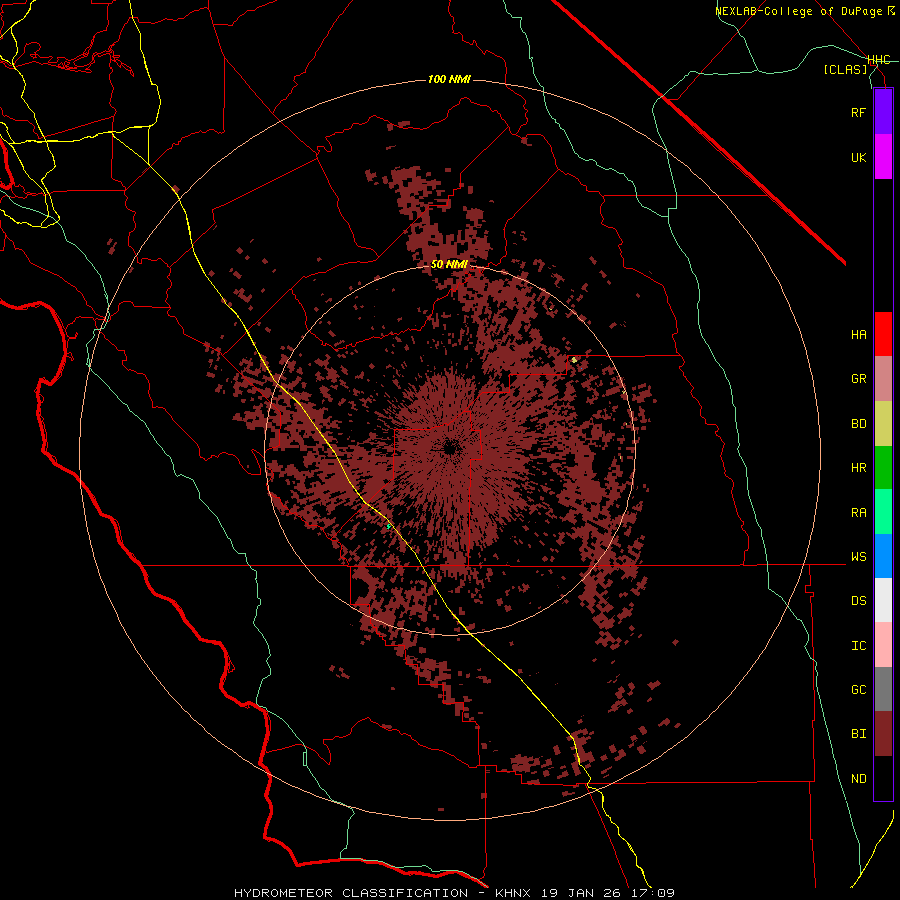Click the IC light pink legend swatch
Screen dimensions: 900x900
tap(883, 645)
